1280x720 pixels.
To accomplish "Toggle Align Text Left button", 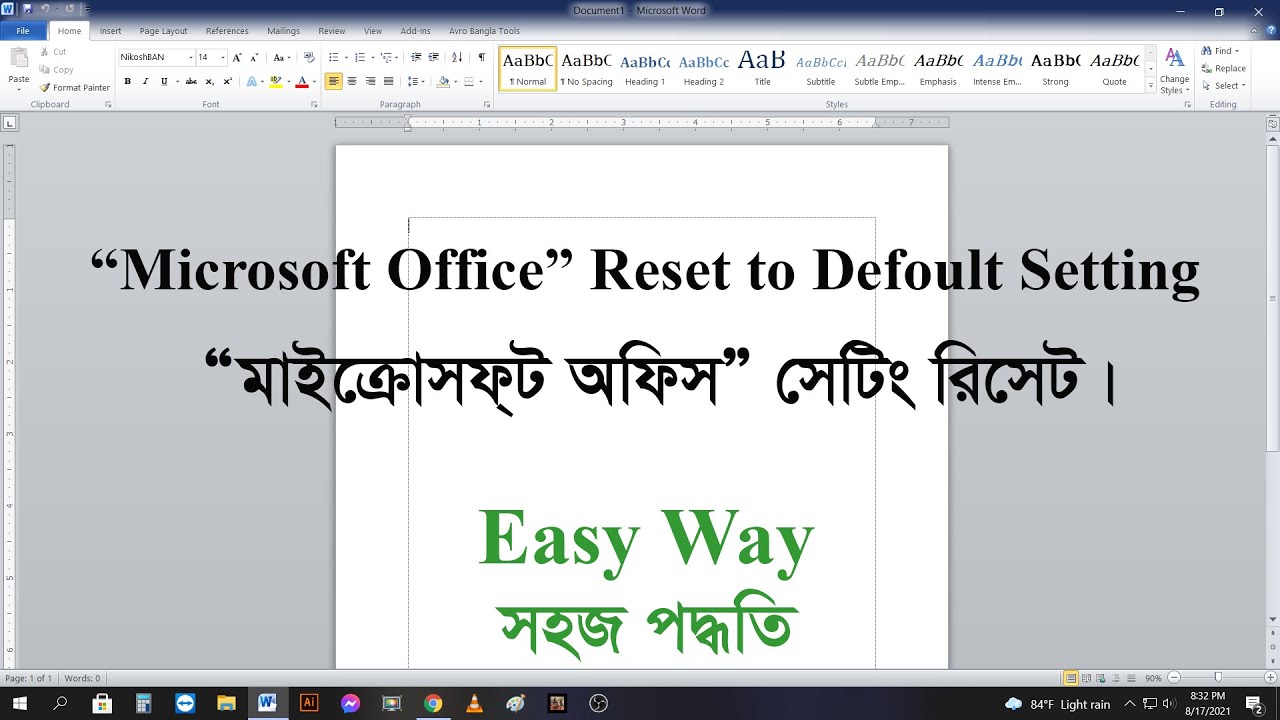I will (334, 82).
